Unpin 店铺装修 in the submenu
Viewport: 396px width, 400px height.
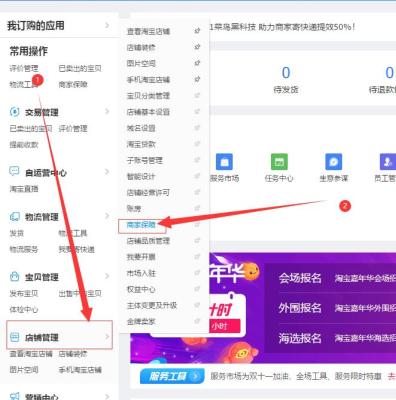pos(197,47)
